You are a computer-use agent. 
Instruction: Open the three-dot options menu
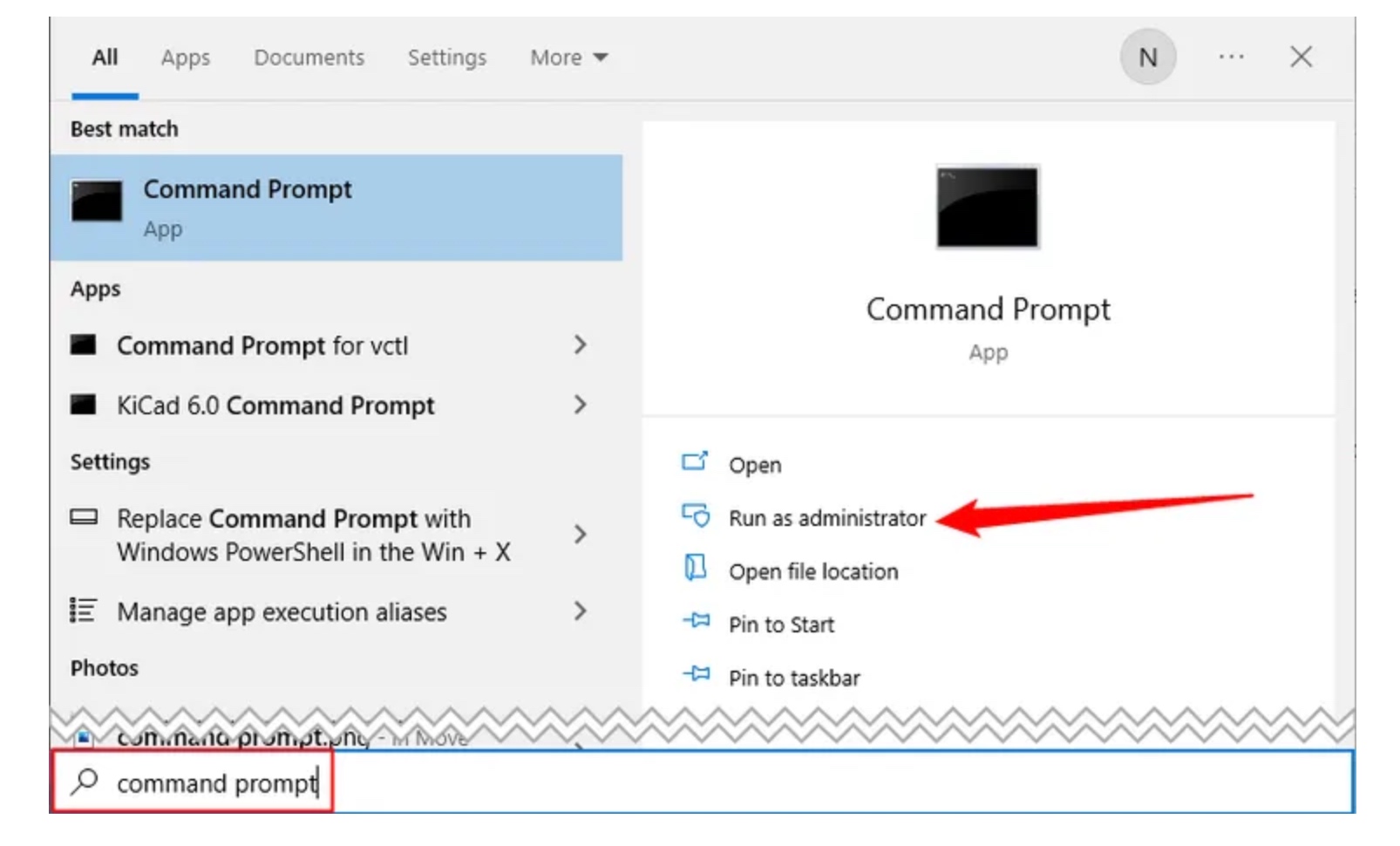[x=1231, y=58]
